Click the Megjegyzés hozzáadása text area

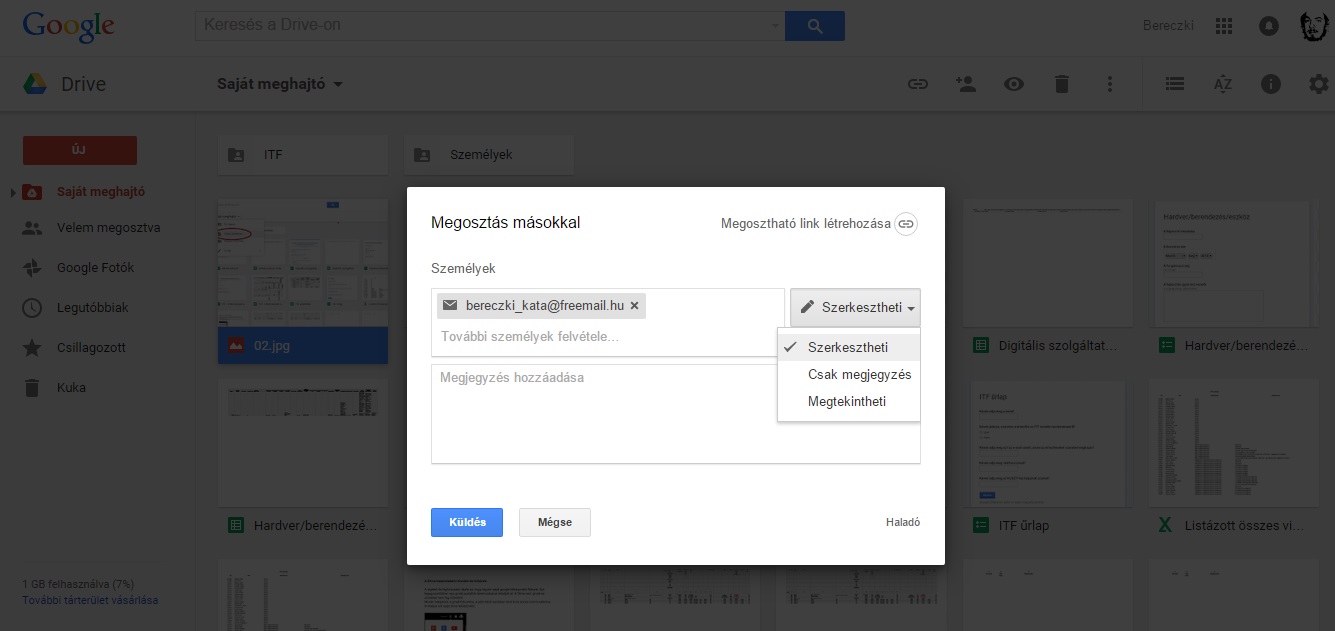pos(675,414)
